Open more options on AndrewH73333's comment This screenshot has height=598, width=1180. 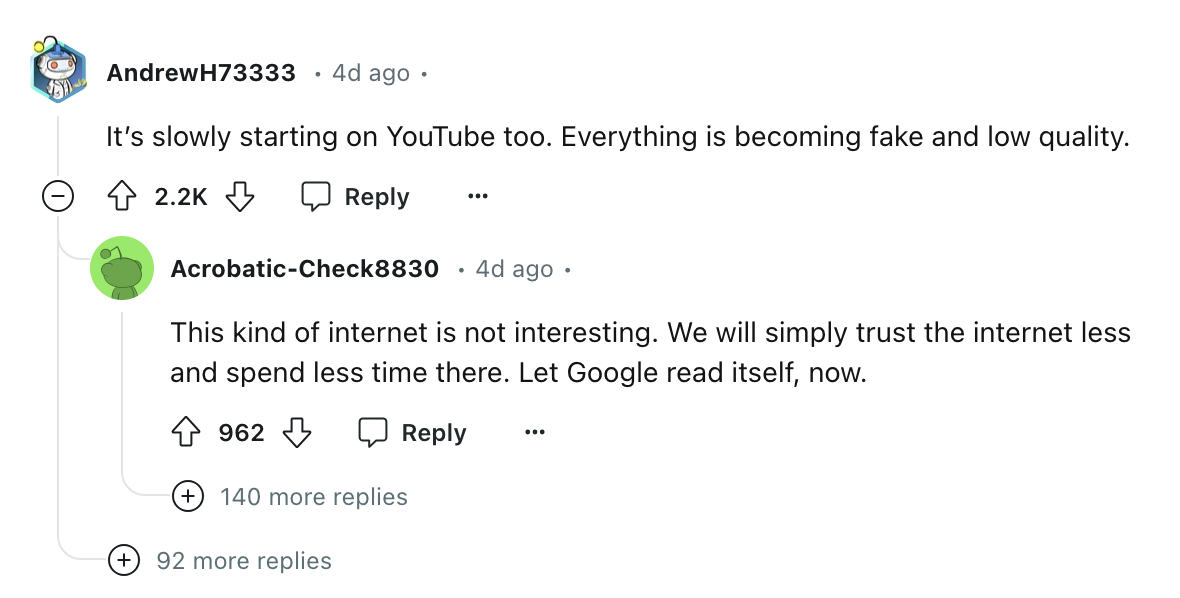(478, 197)
